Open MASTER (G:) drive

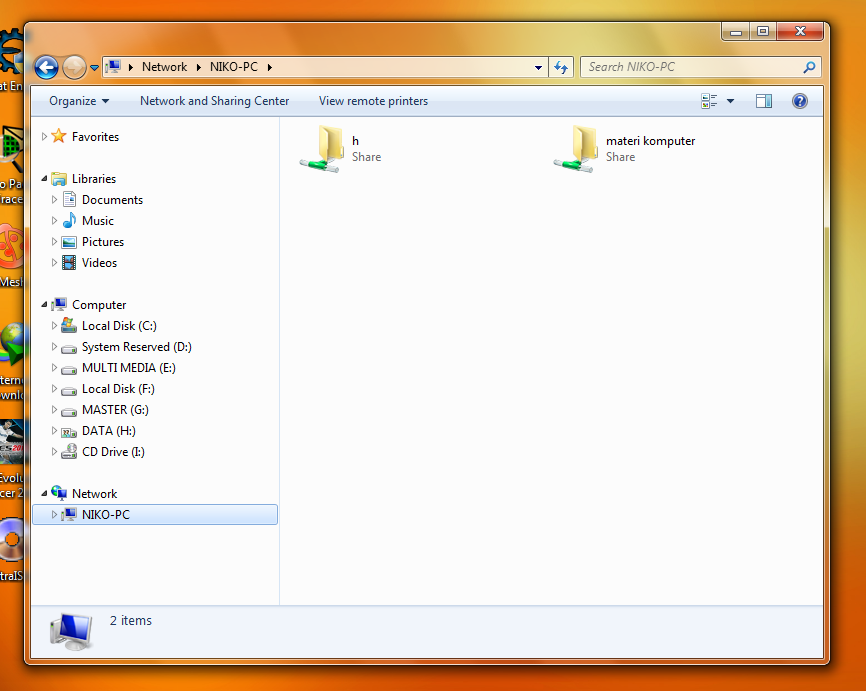(115, 410)
